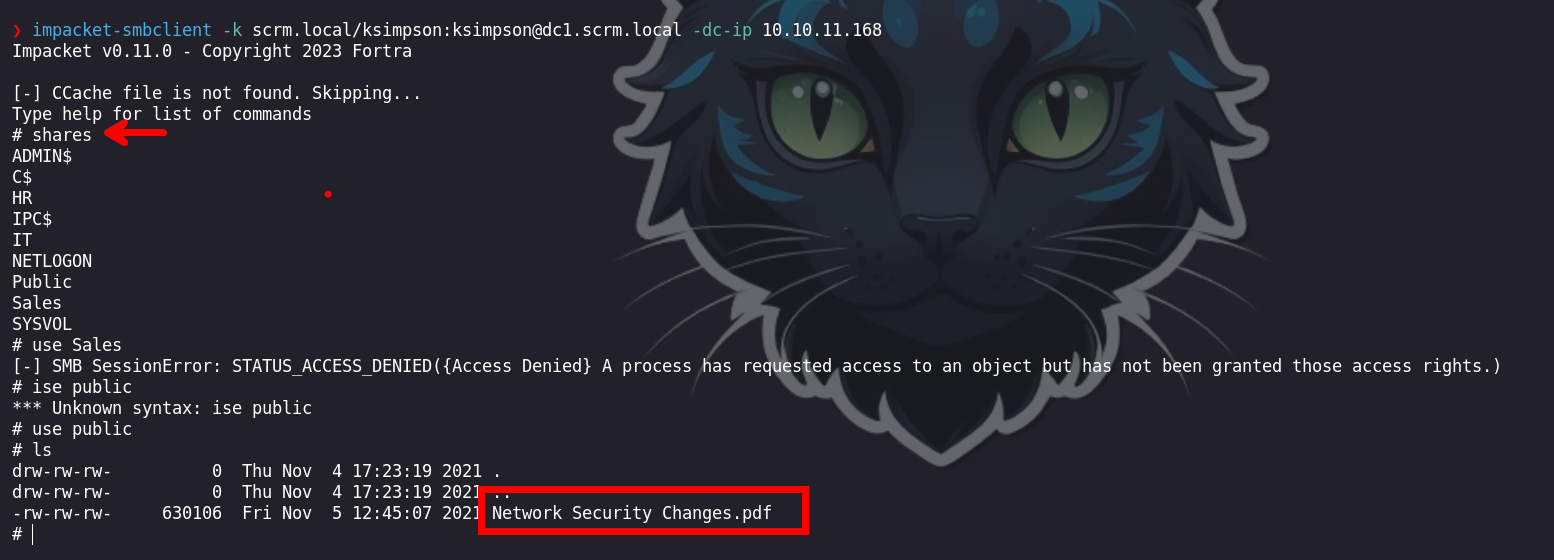
Task: Click the red arrow pointing at shares
Action: 136,133
